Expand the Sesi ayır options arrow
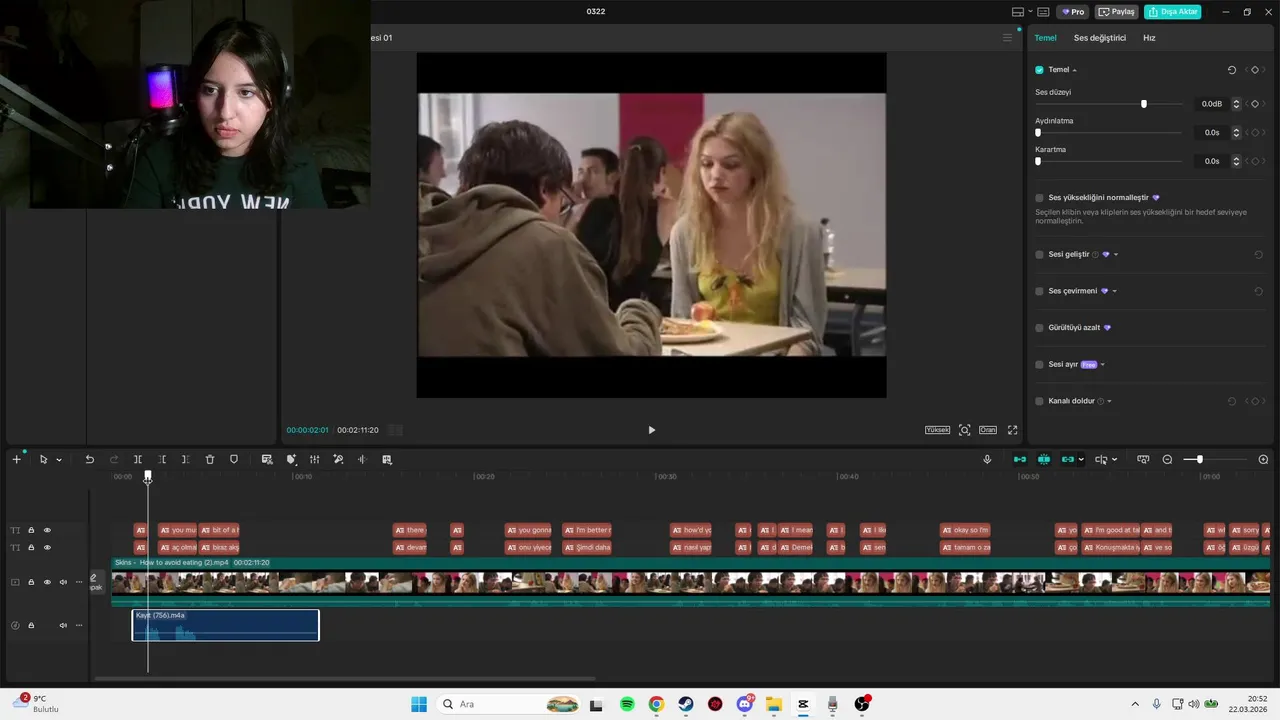This screenshot has height=720, width=1280. click(x=1103, y=365)
